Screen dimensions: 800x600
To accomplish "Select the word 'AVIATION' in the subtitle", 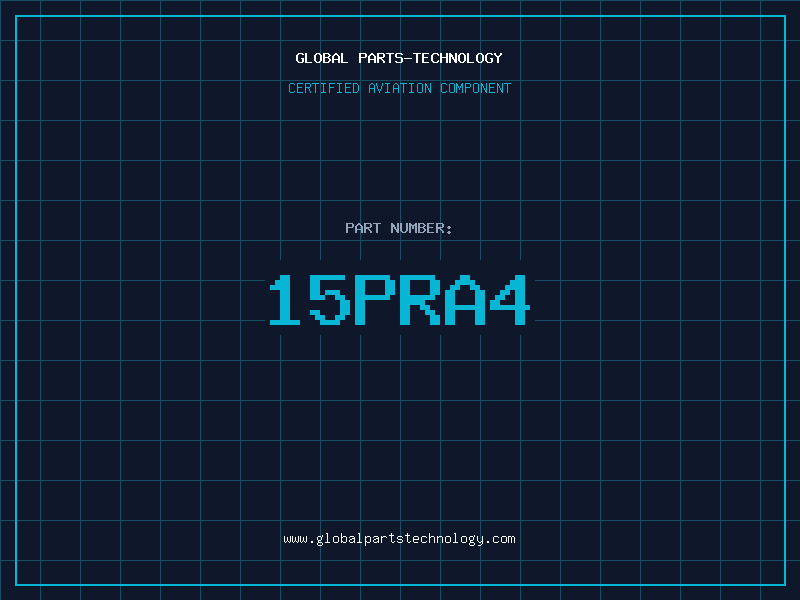I will click(400, 88).
